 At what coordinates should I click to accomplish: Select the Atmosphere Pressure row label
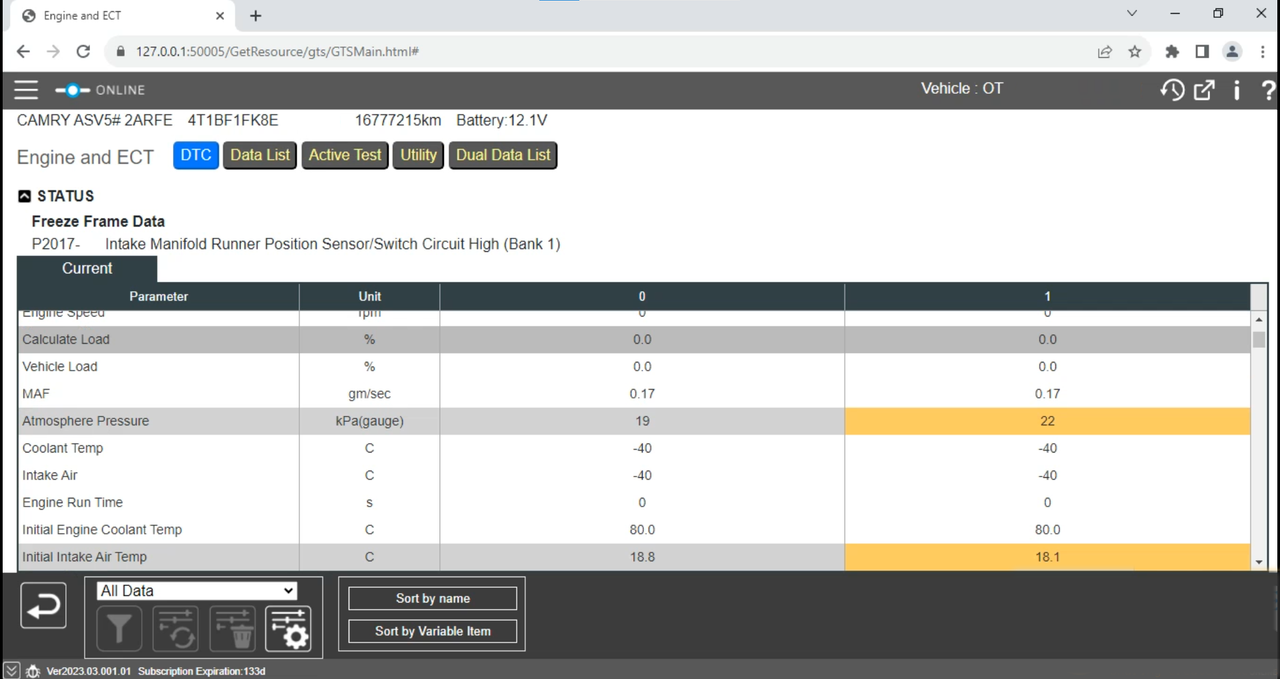click(x=86, y=421)
